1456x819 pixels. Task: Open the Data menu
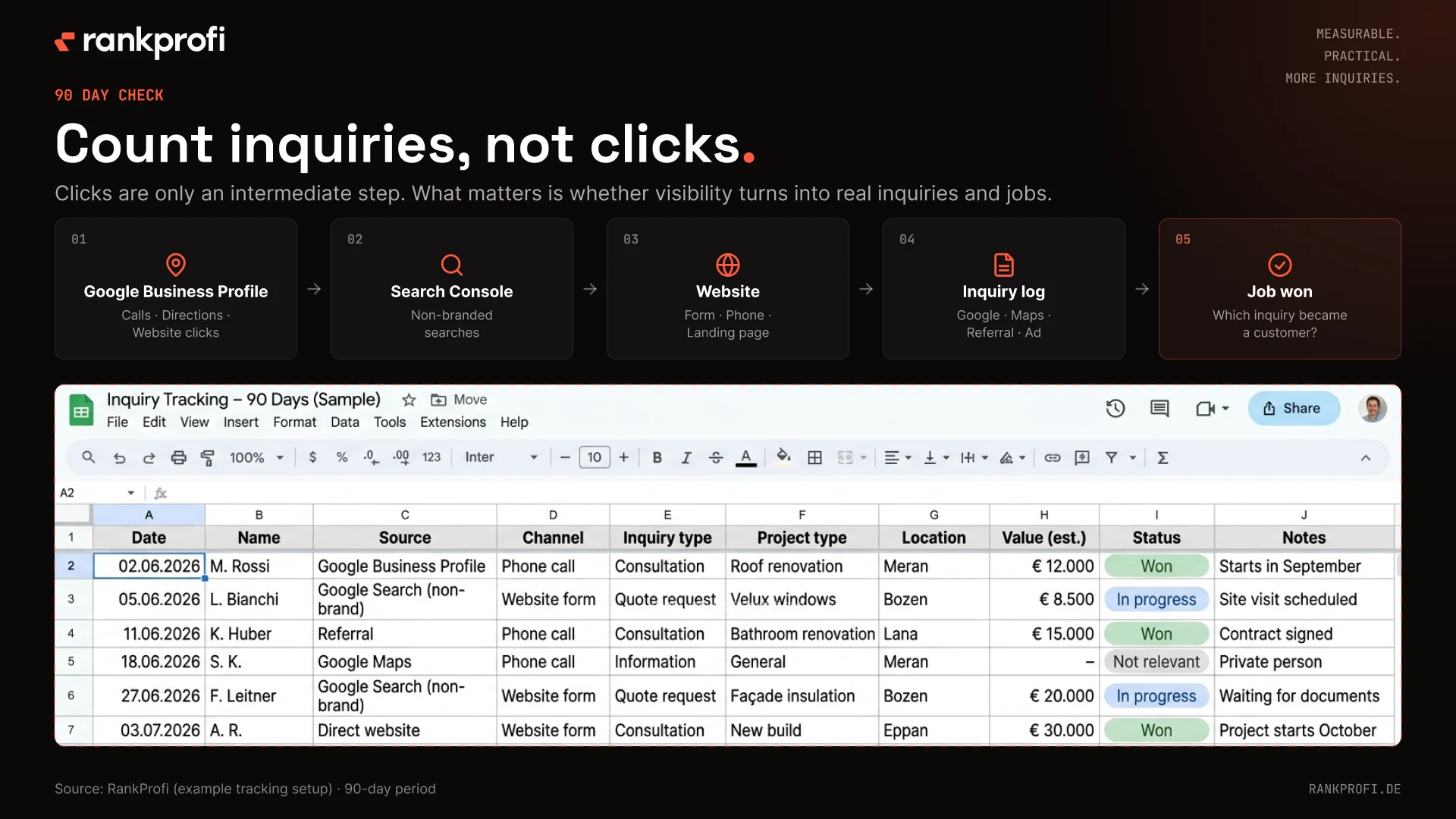[x=345, y=422]
